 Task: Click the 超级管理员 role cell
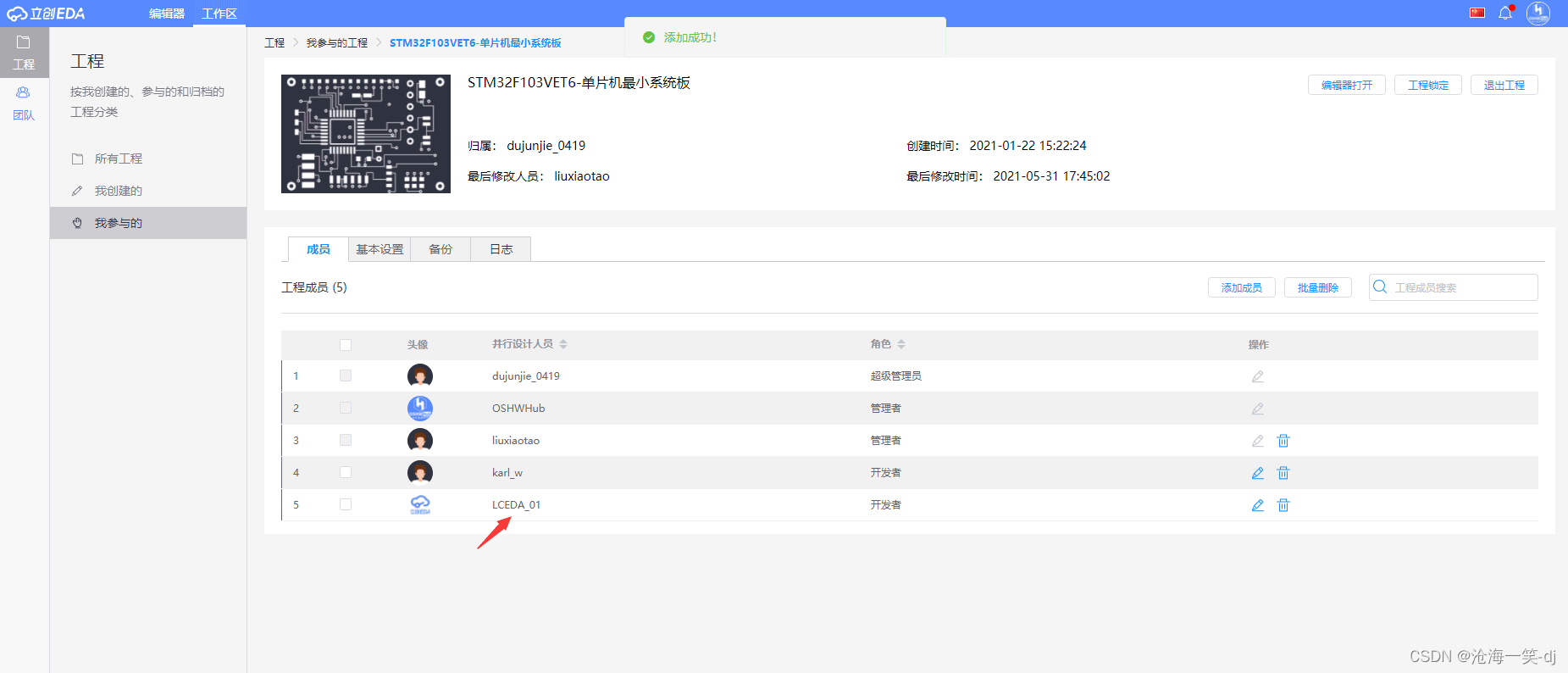click(x=896, y=376)
